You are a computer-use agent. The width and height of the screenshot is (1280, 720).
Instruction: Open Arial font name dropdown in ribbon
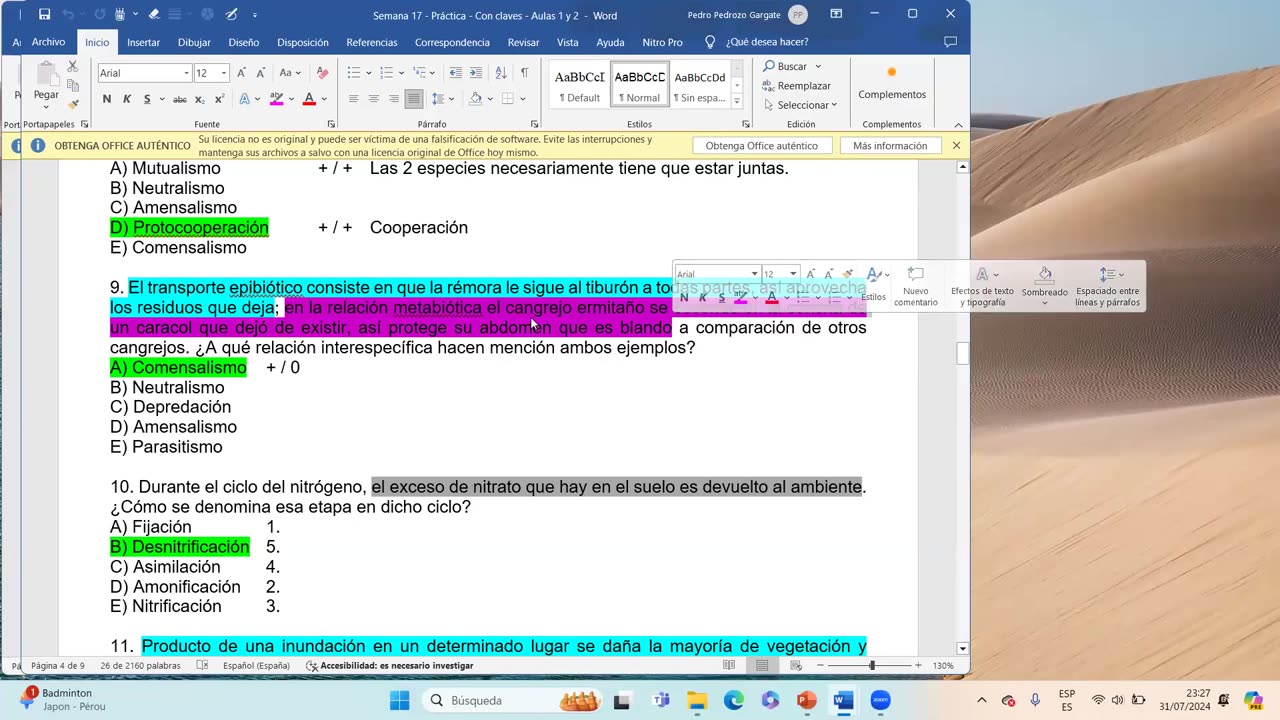(x=186, y=73)
